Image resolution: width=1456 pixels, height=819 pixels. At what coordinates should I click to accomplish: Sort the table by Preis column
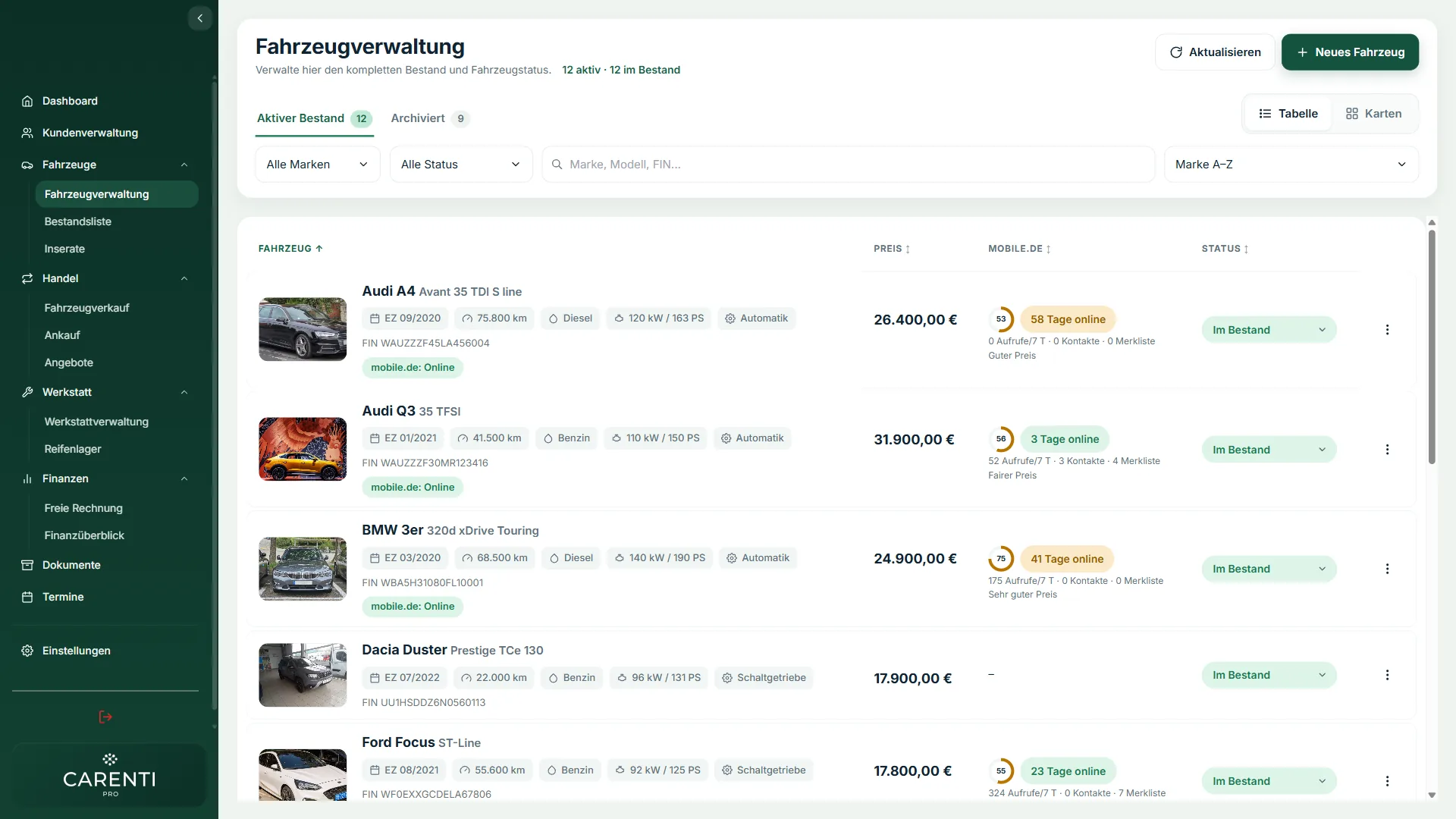(x=892, y=249)
